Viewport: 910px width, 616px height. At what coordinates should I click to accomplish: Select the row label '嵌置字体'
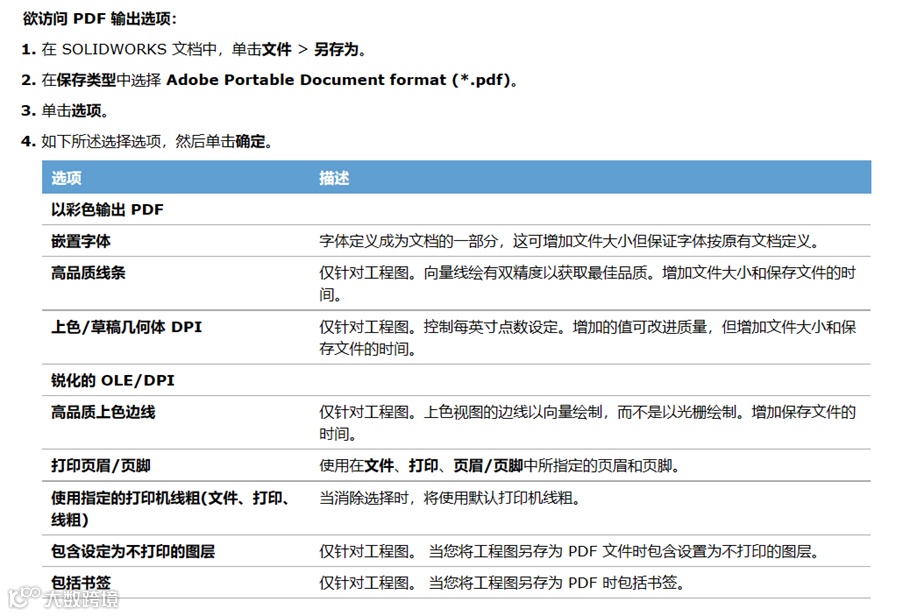[81, 241]
